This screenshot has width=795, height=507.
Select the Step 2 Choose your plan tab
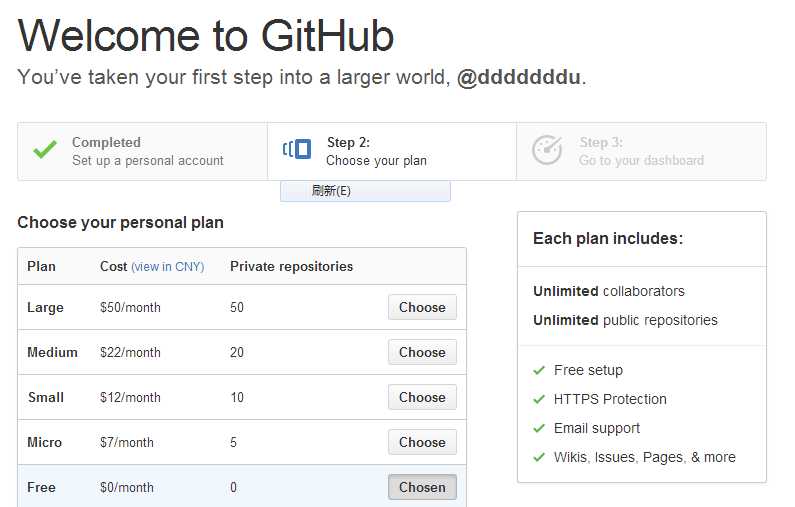pyautogui.click(x=376, y=152)
